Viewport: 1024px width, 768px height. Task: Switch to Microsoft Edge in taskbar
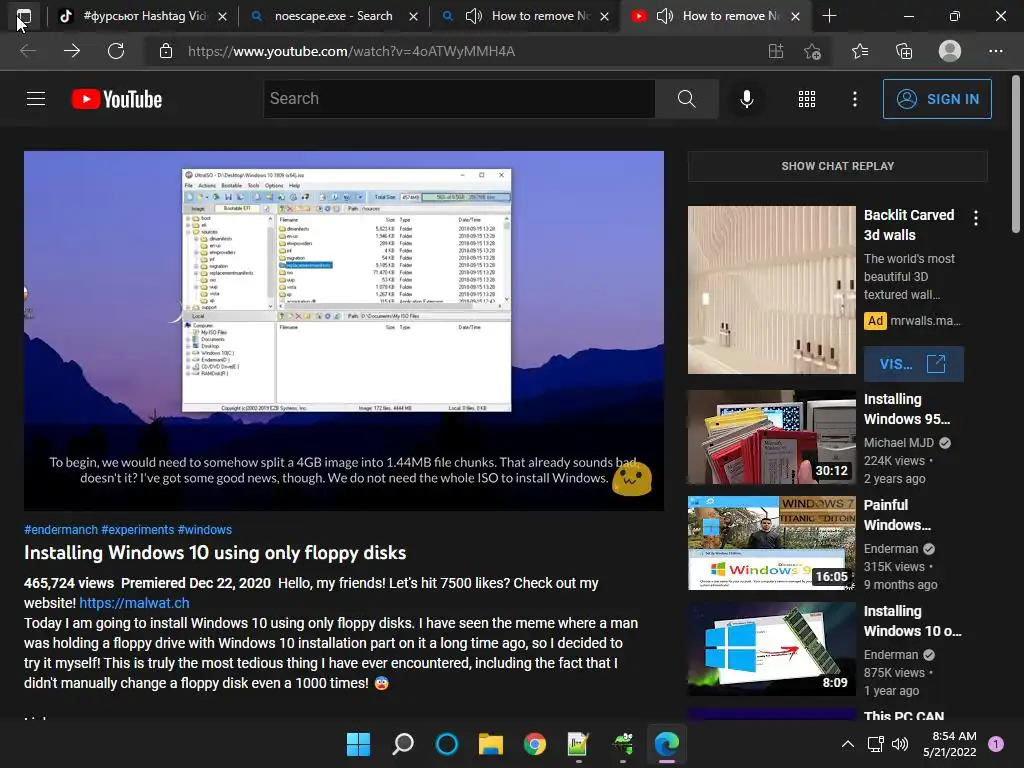[x=667, y=744]
